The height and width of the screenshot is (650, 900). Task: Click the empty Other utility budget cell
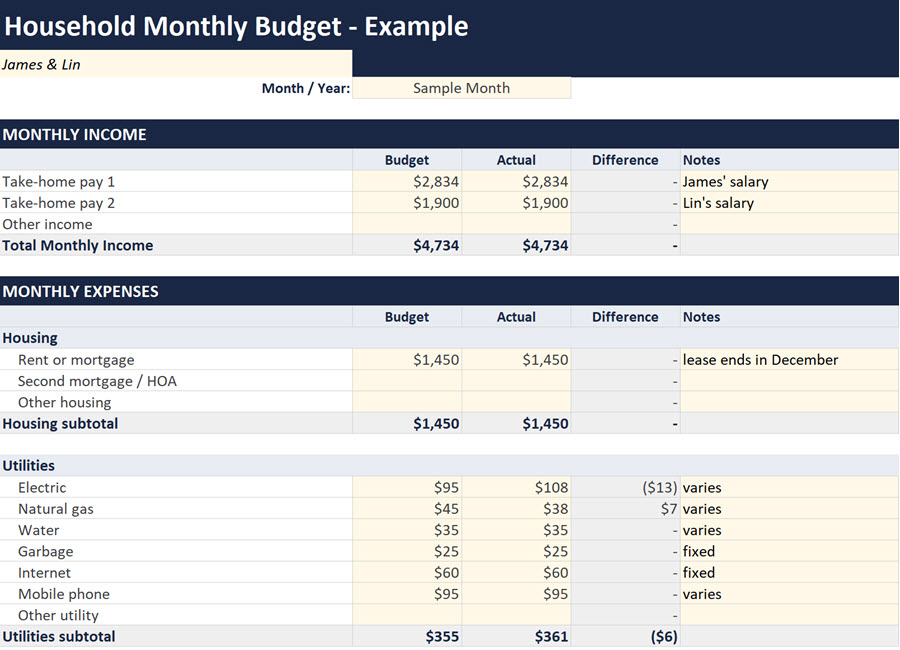point(407,615)
